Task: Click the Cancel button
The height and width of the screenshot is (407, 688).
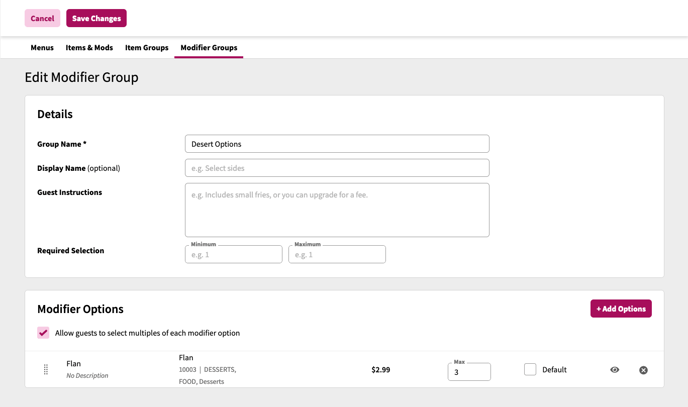Action: point(42,18)
